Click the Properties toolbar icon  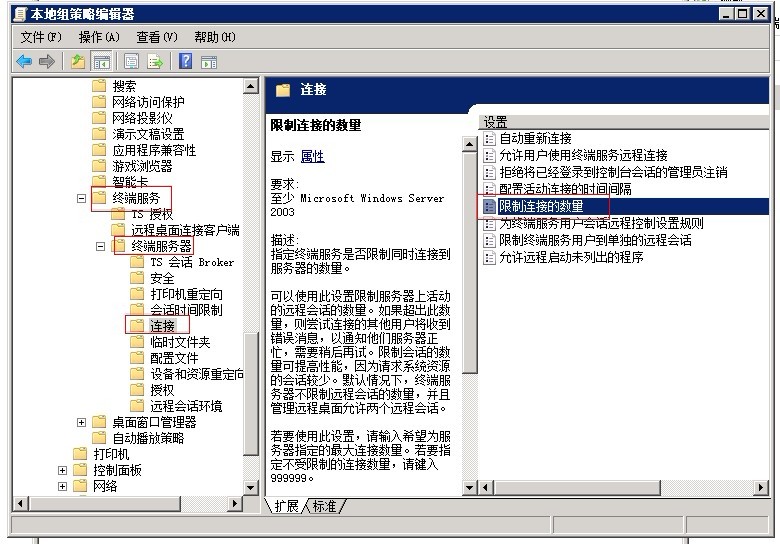131,62
